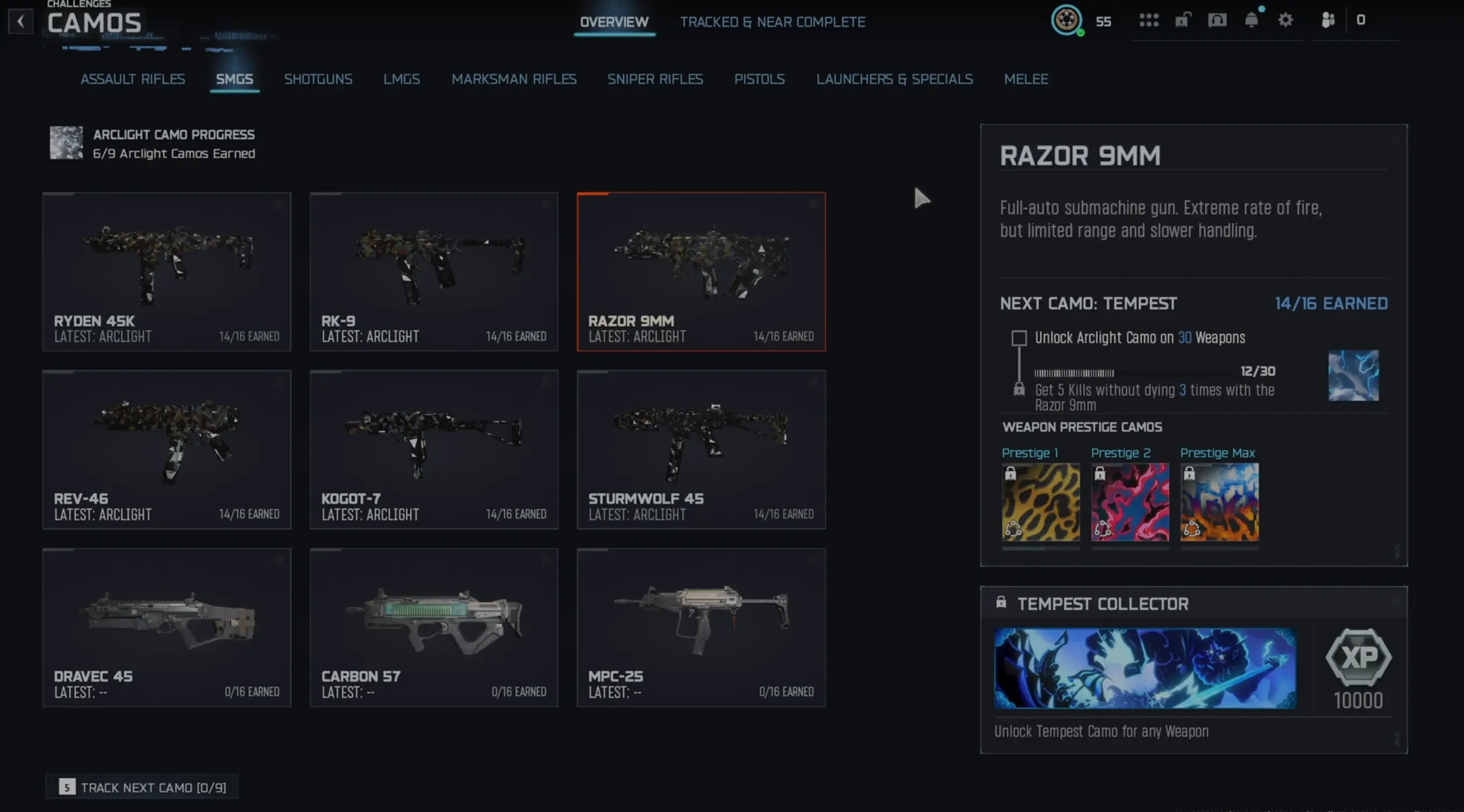Open the friends party icon
This screenshot has width=1464, height=812.
[1328, 20]
